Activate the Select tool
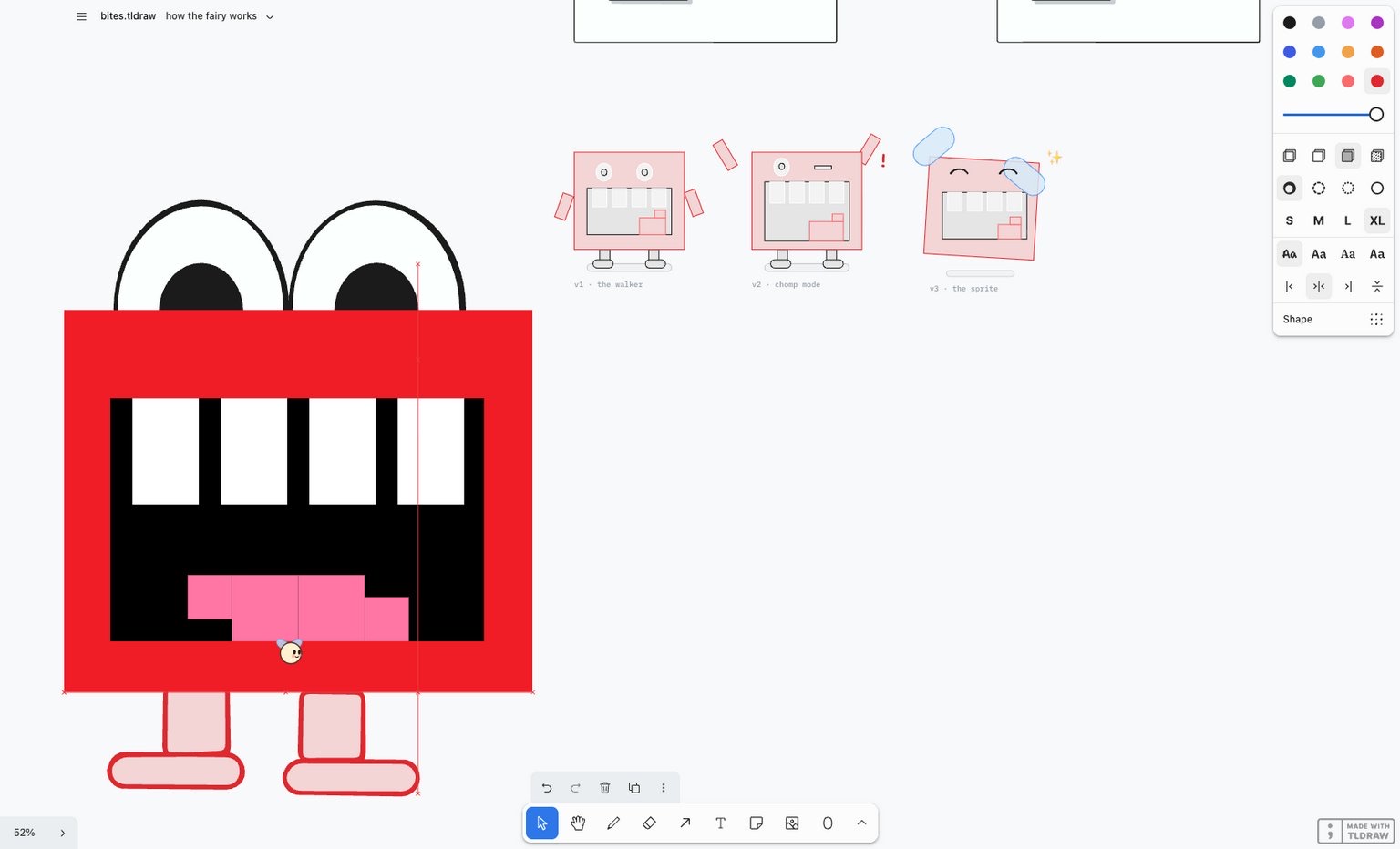The width and height of the screenshot is (1400, 849). click(541, 823)
